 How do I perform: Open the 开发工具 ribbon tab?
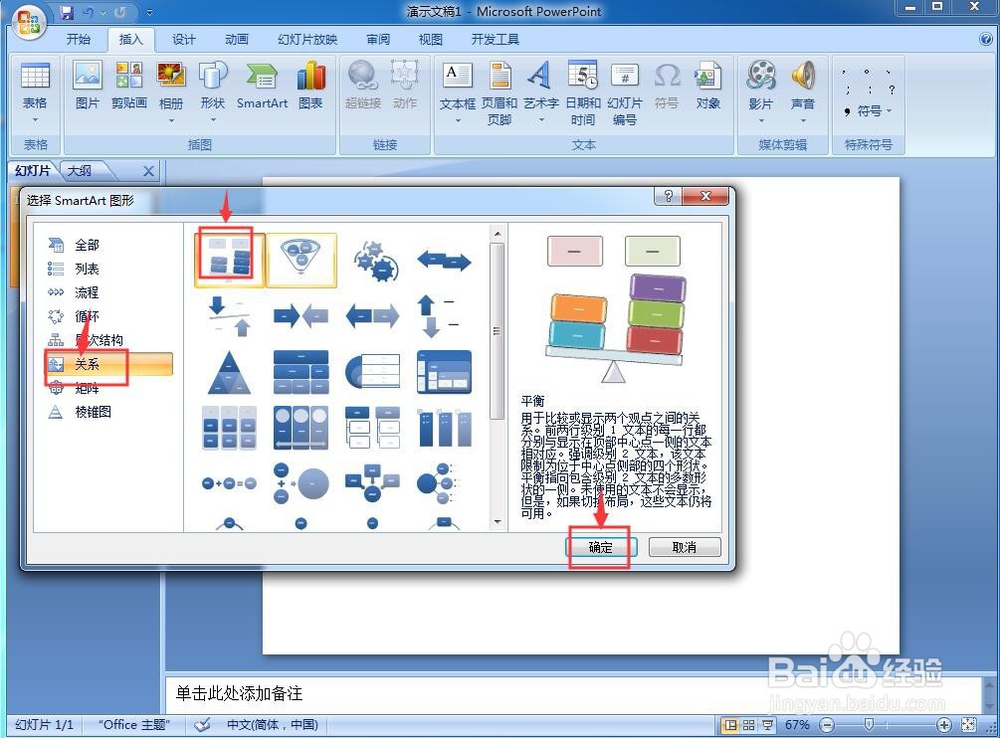tap(495, 40)
